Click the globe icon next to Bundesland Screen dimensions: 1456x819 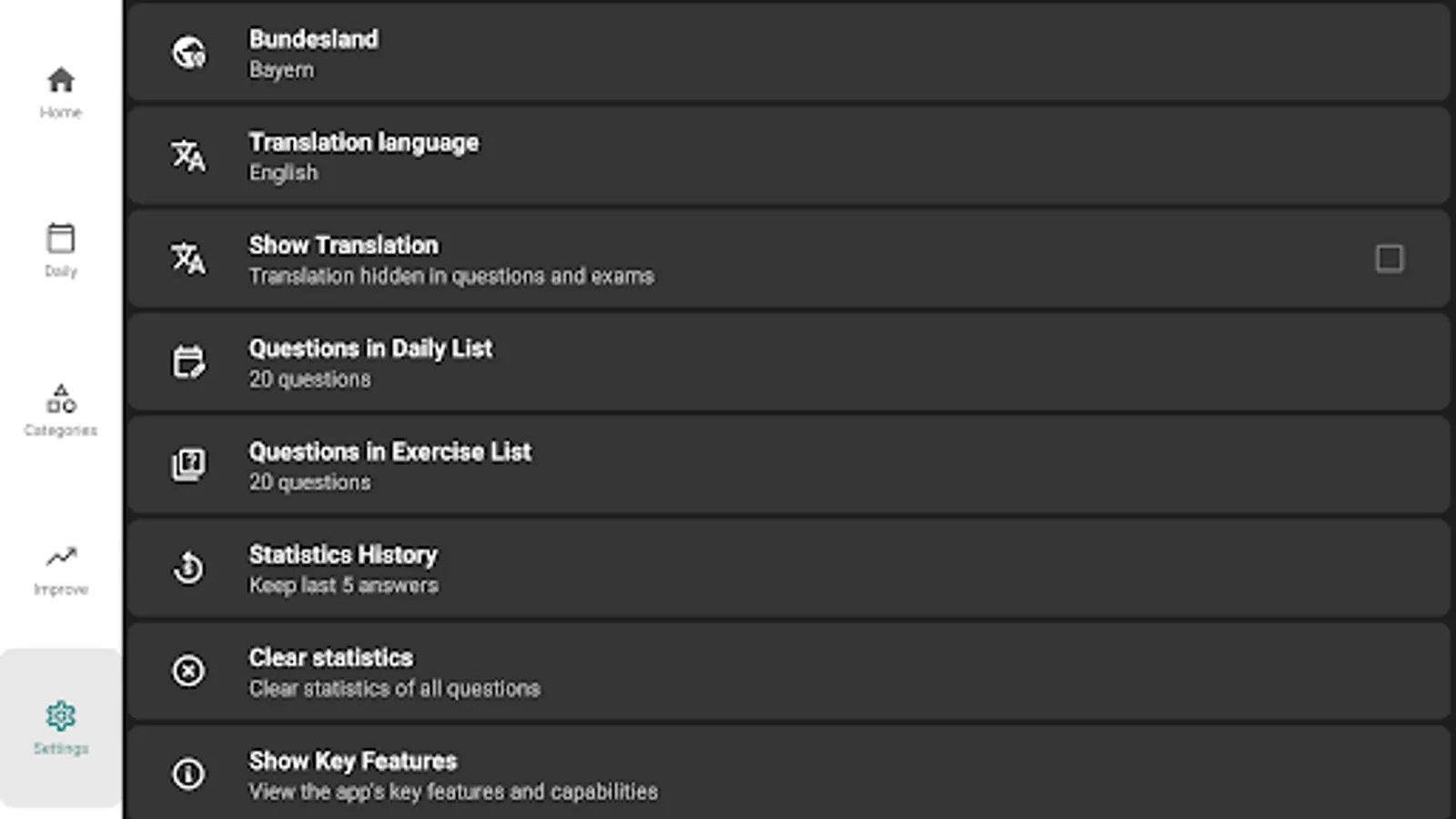[x=188, y=52]
